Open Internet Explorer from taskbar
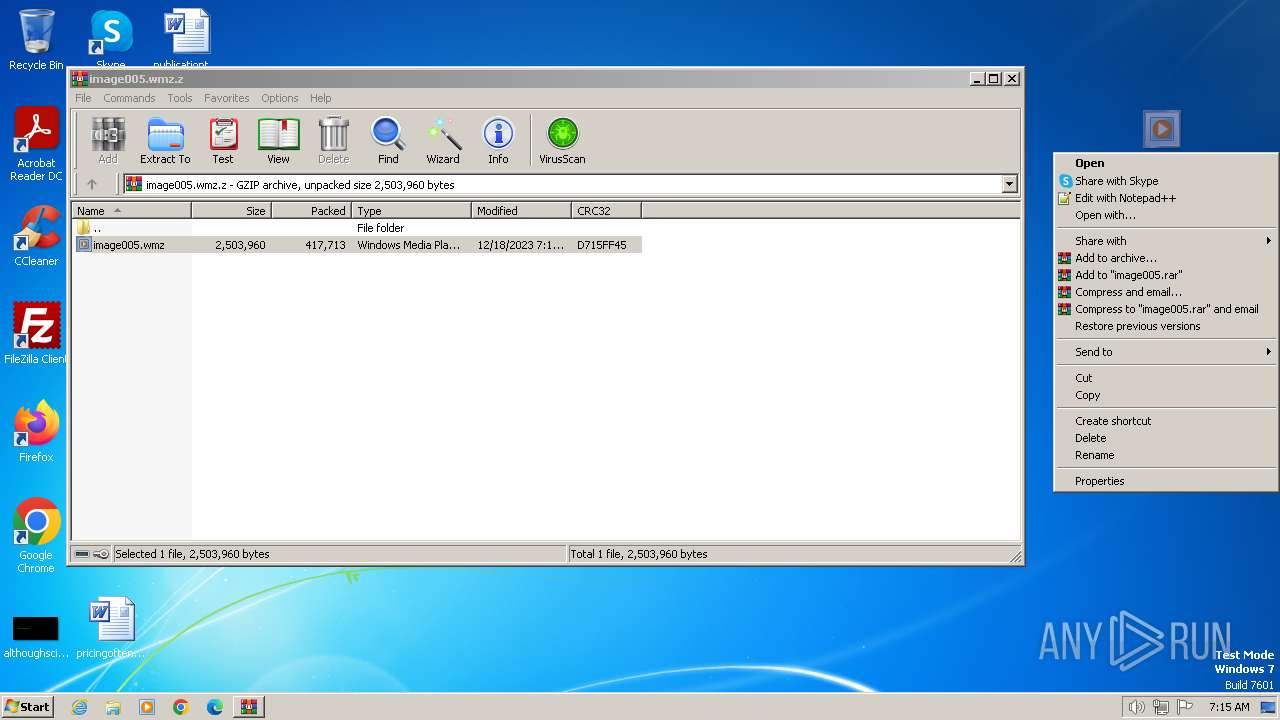This screenshot has width=1280, height=720. (x=79, y=707)
